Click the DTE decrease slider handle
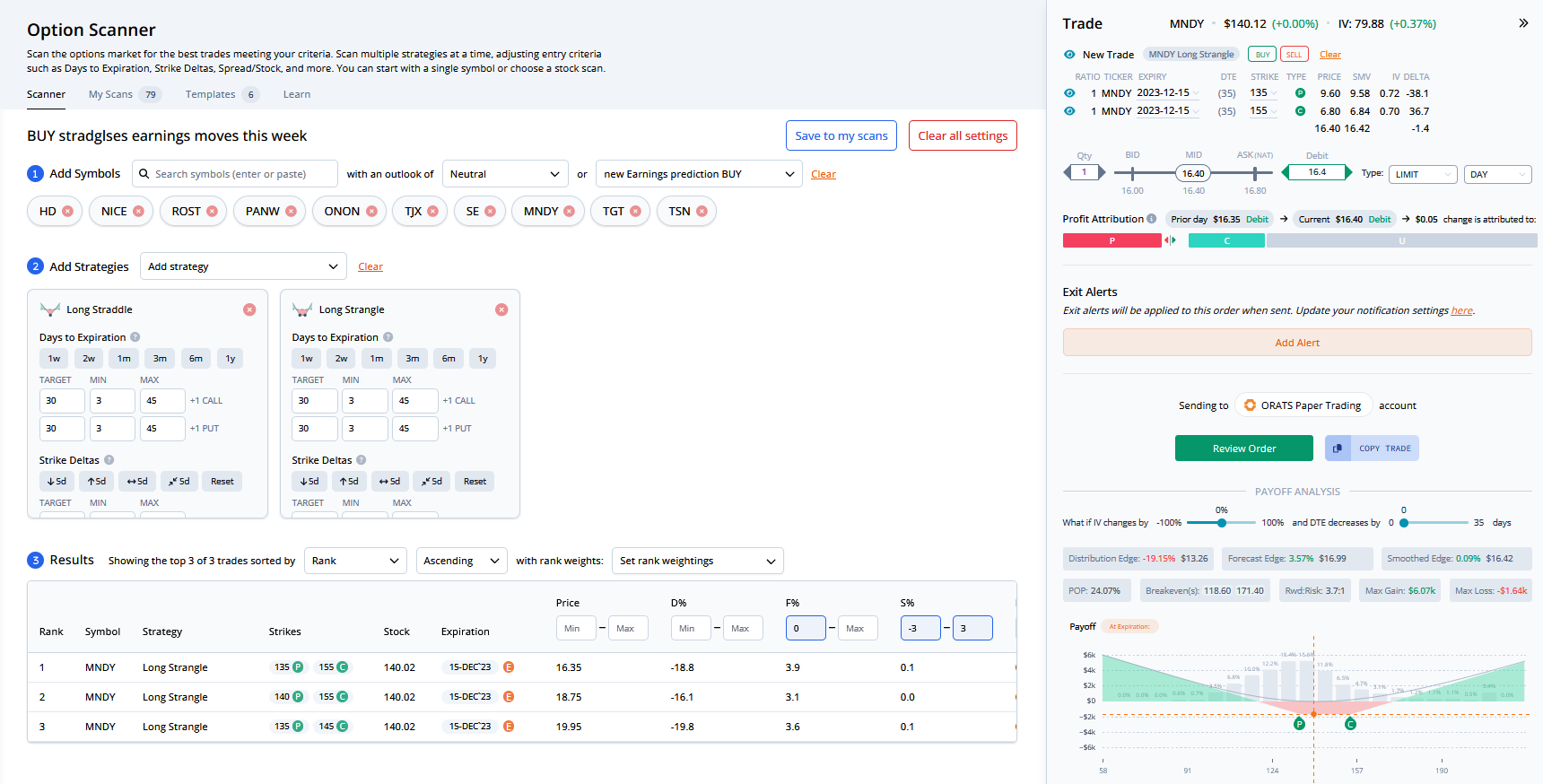 point(1404,523)
